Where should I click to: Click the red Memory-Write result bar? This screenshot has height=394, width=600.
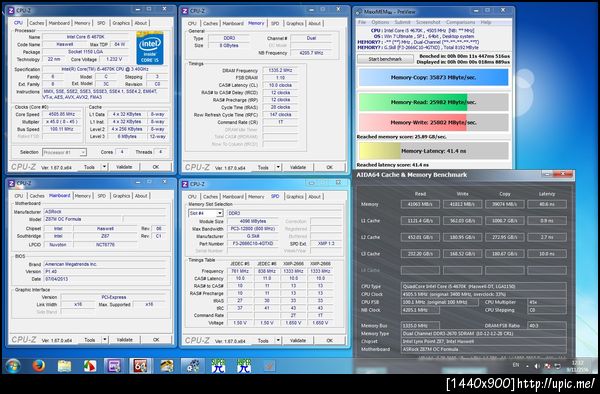coord(433,122)
